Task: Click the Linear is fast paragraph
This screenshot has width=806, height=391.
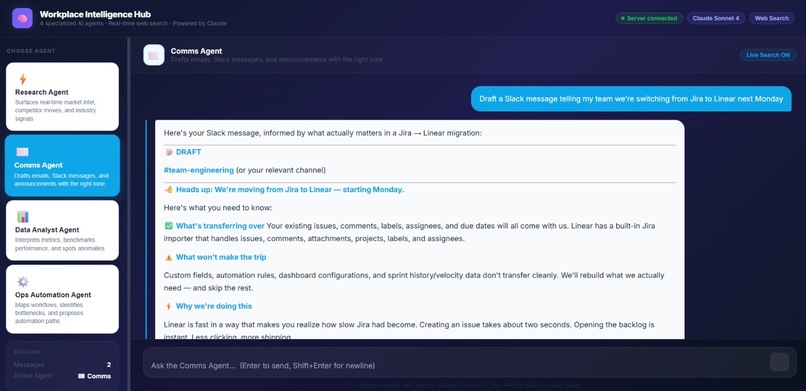Action: point(409,331)
